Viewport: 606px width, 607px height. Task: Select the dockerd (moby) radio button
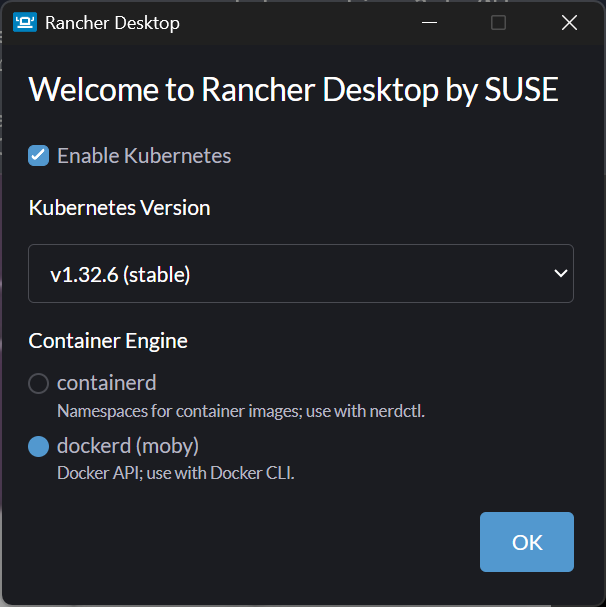38,446
